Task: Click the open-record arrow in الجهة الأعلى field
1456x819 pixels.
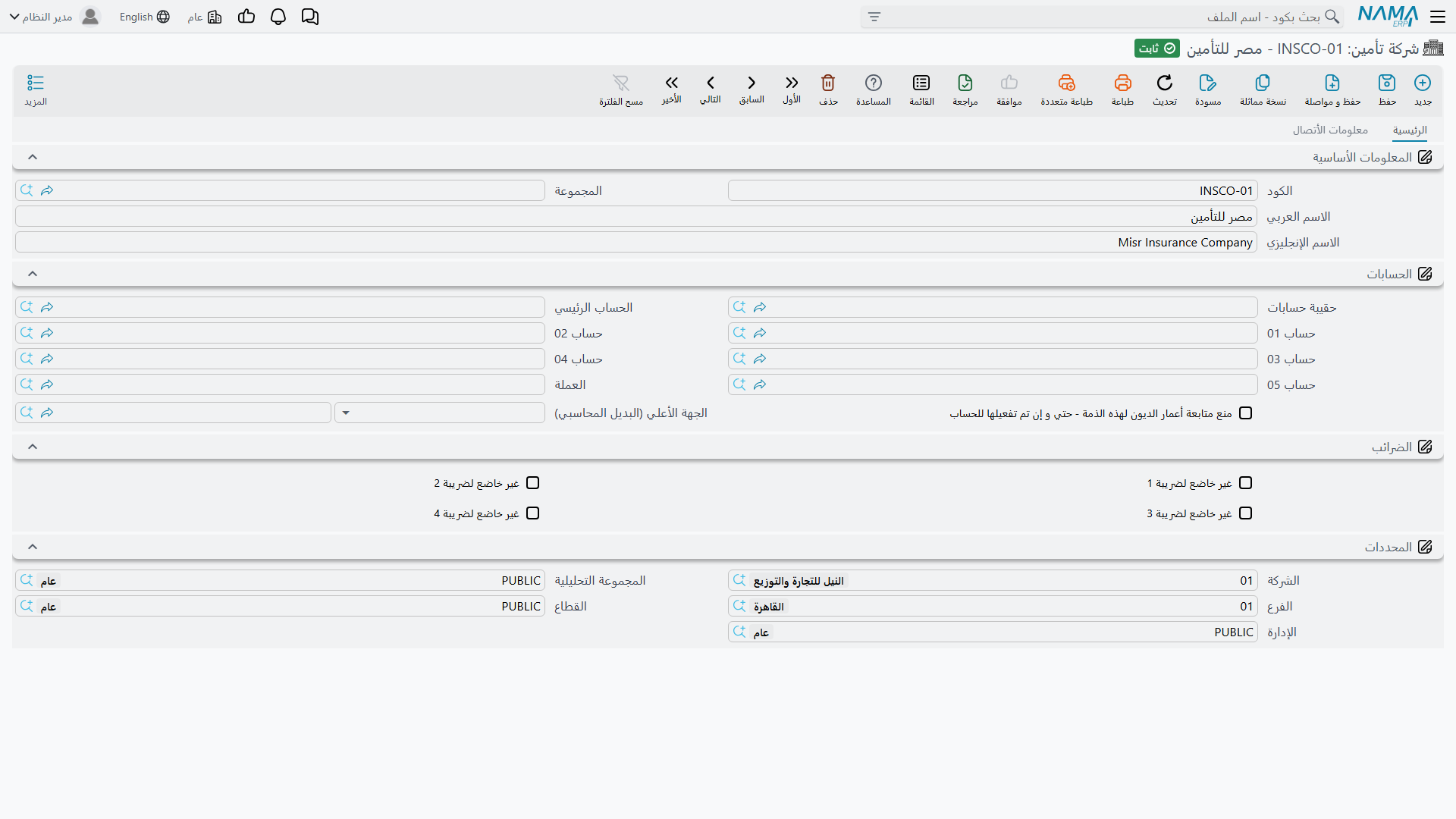Action: 47,413
